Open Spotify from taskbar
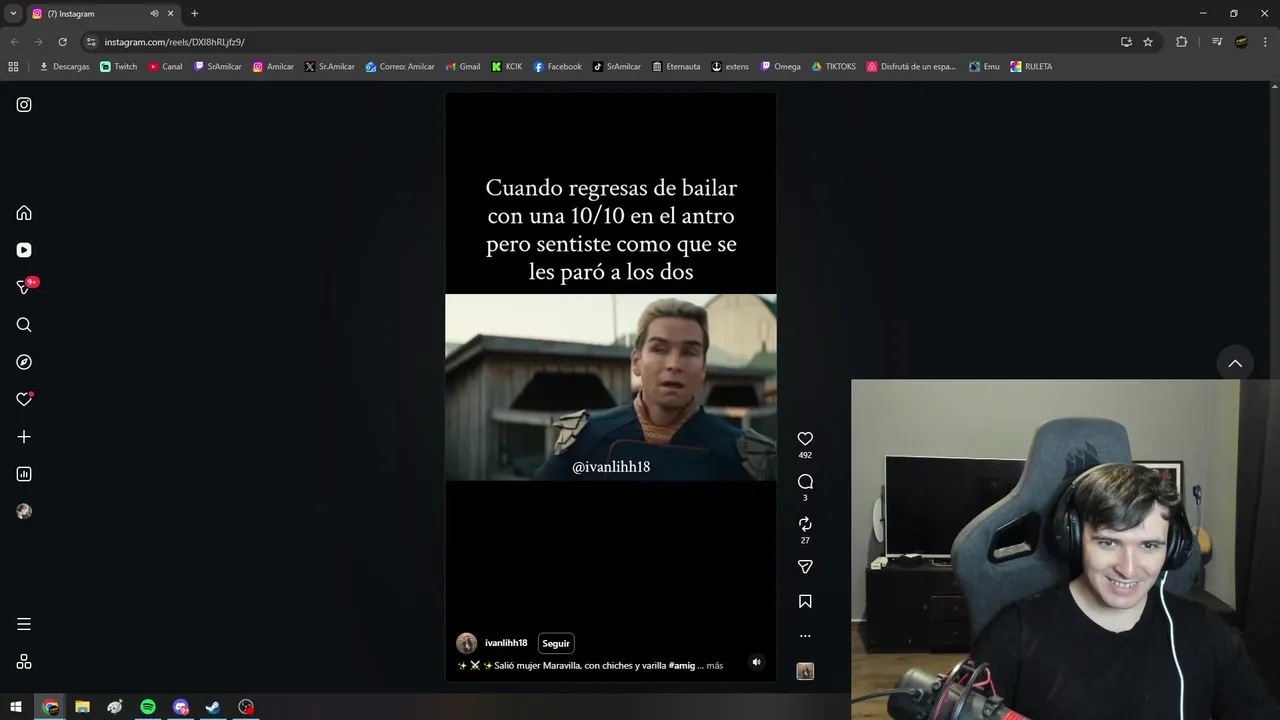 pos(148,707)
